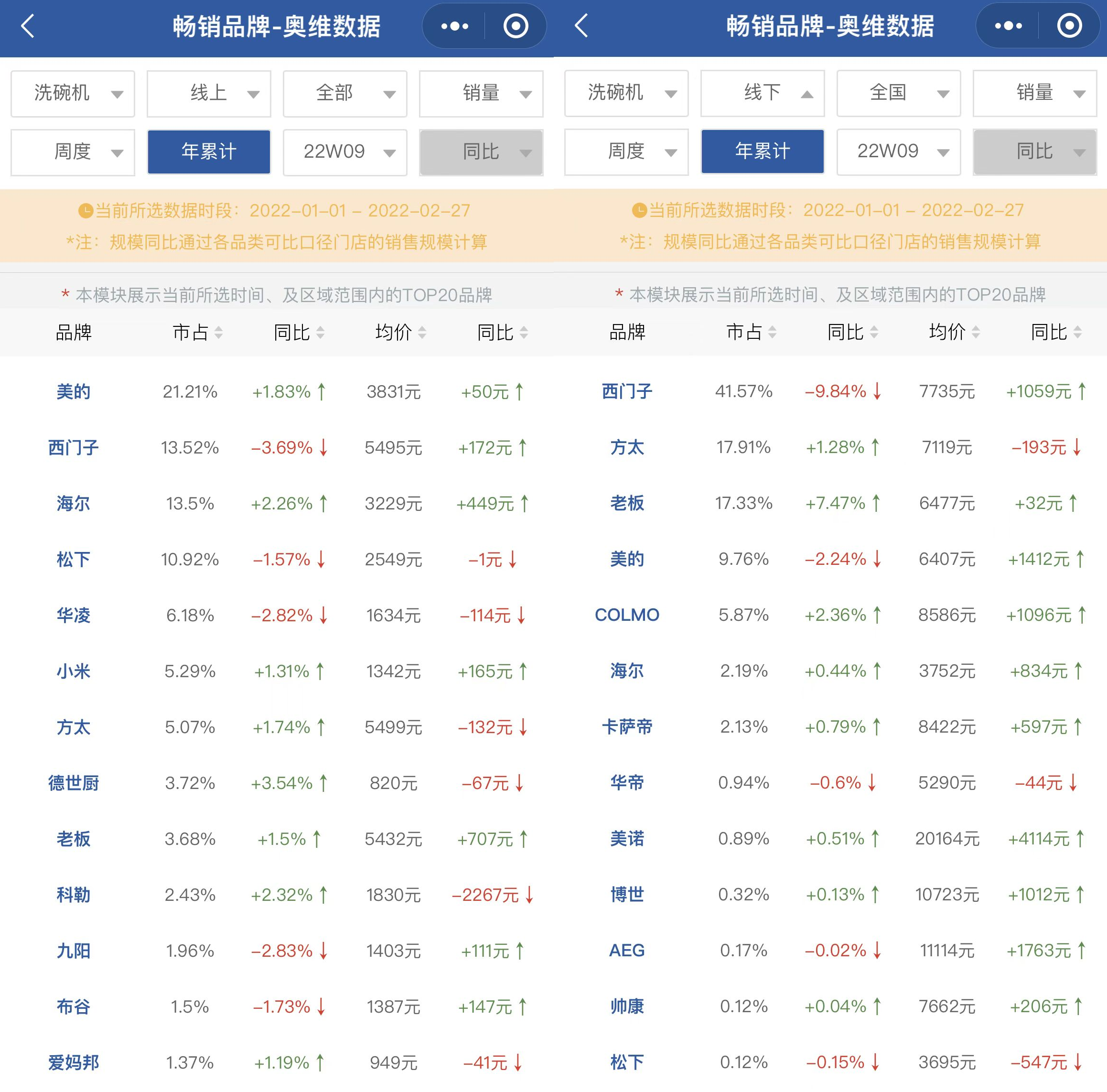Sort left table by price 同比

503,332
